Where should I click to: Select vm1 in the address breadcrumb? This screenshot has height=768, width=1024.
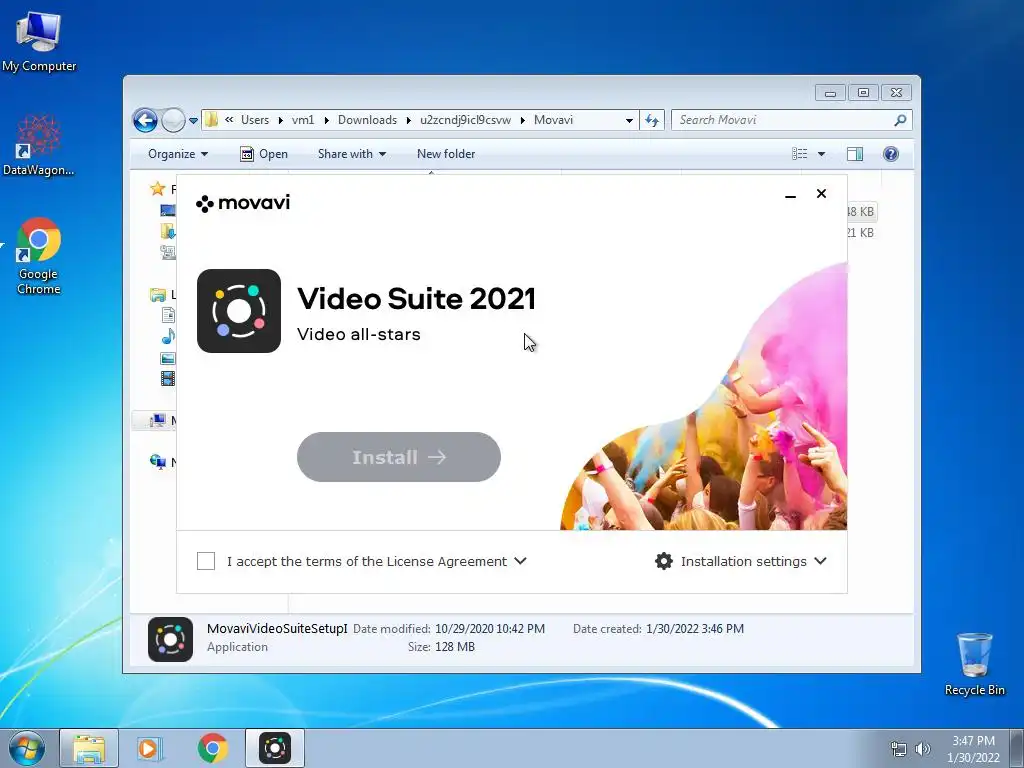(302, 120)
